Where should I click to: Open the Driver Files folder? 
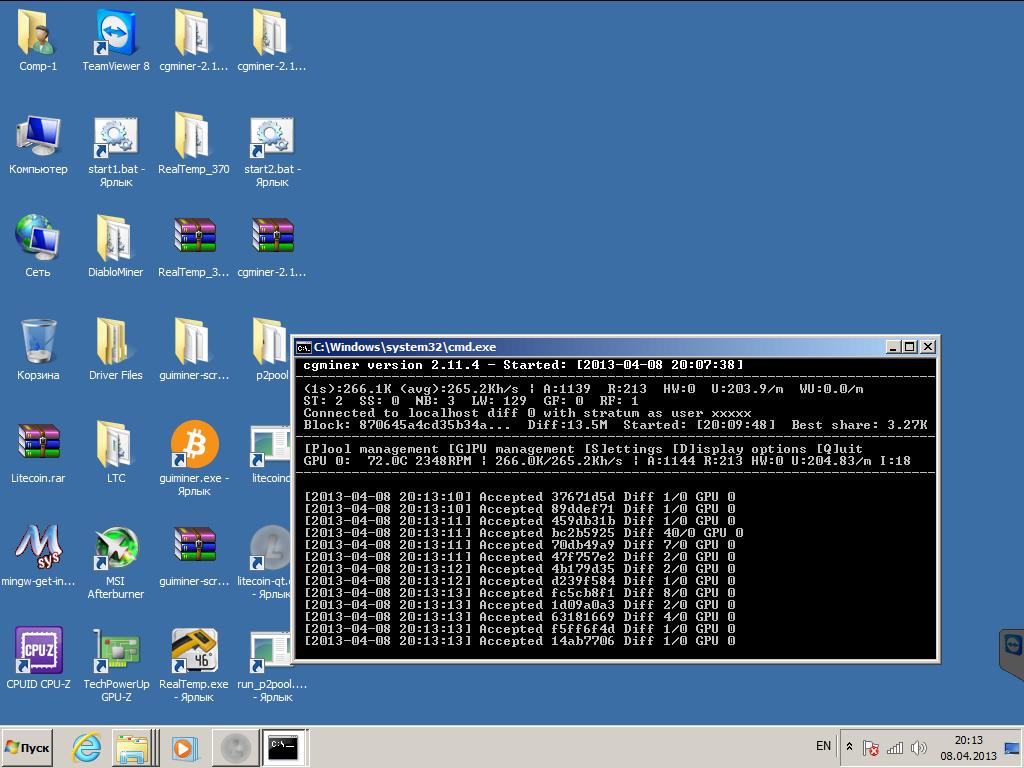click(x=116, y=342)
